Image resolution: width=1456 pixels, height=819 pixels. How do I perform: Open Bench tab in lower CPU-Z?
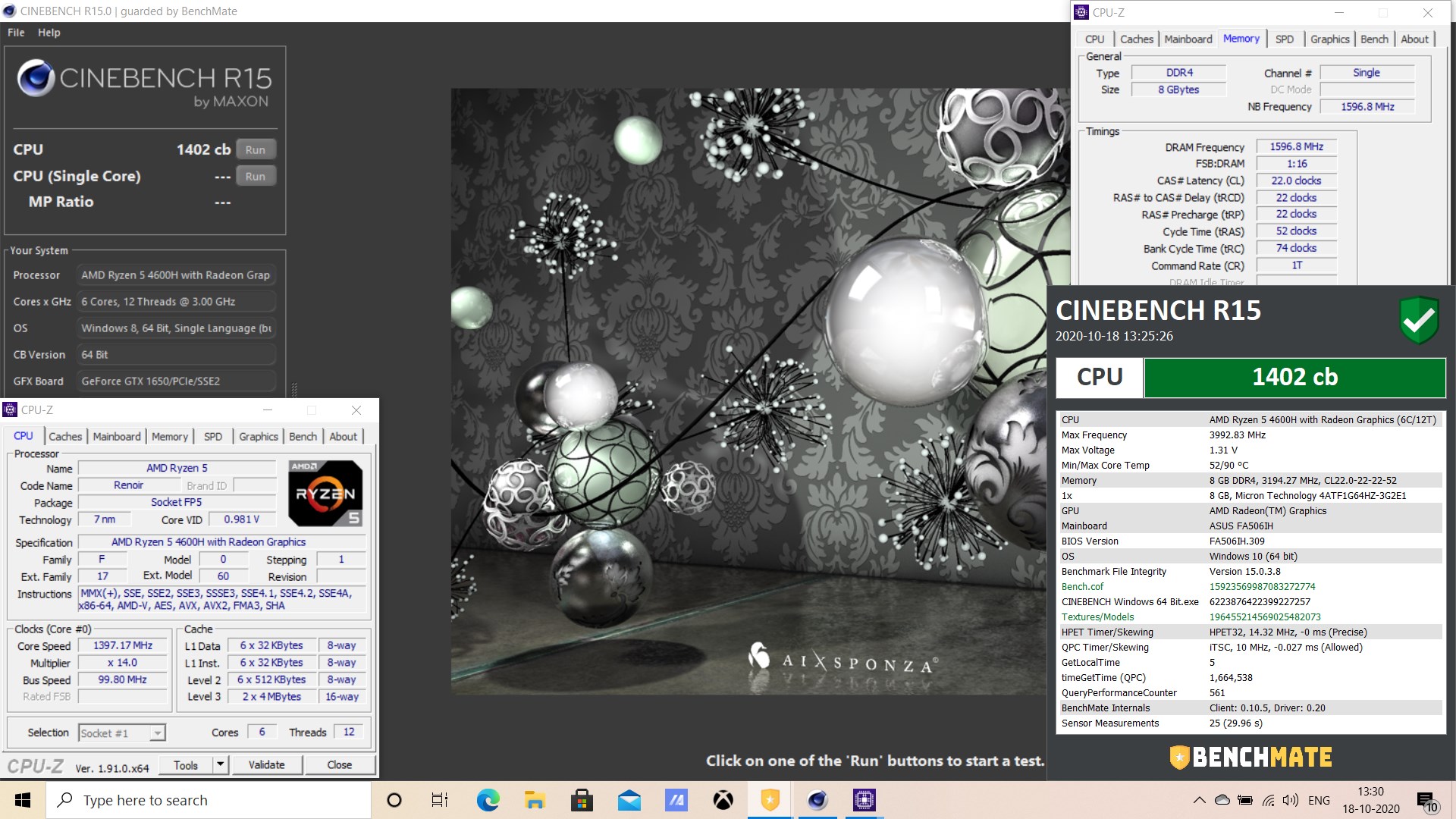point(303,437)
